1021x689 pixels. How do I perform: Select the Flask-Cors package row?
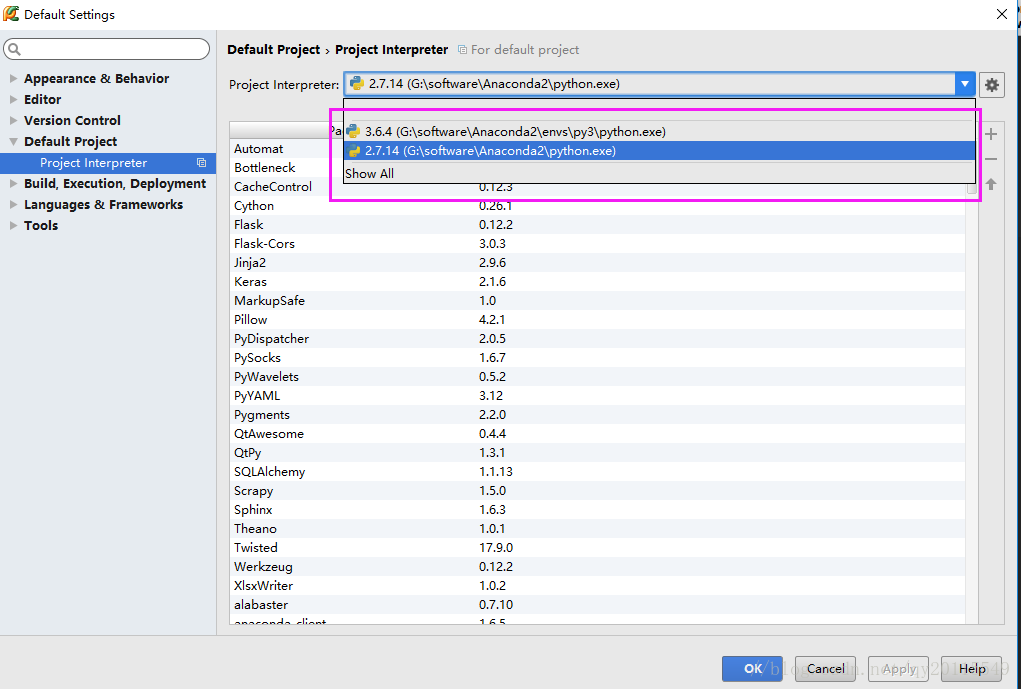pos(597,244)
